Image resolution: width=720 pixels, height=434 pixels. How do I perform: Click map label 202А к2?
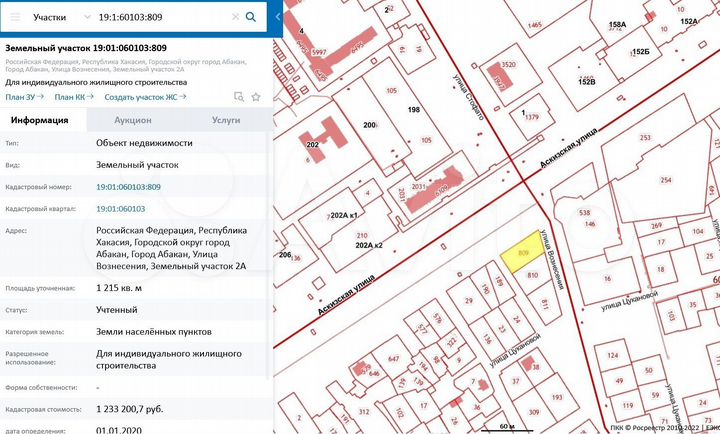click(369, 245)
